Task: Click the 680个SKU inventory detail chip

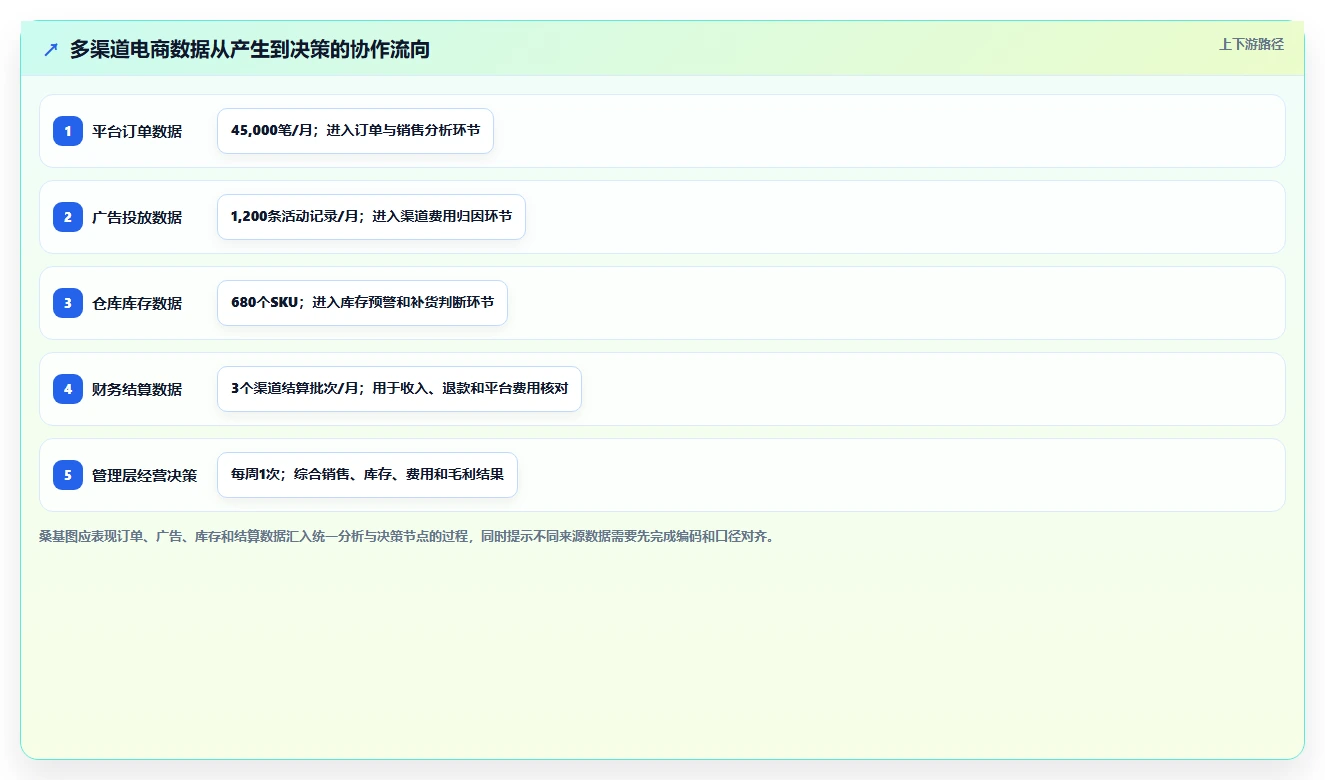Action: [362, 303]
